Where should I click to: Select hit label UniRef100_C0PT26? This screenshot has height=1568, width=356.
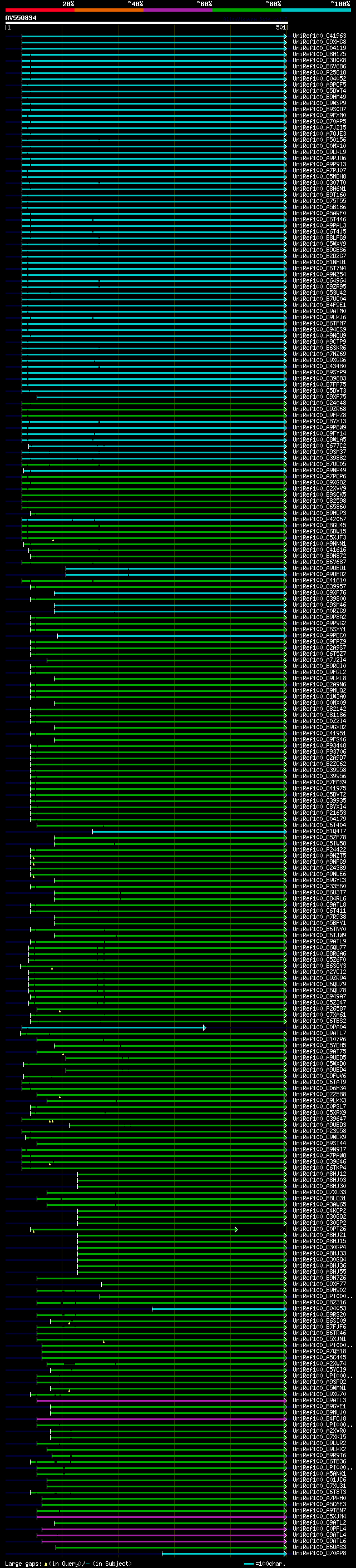pos(319,1229)
